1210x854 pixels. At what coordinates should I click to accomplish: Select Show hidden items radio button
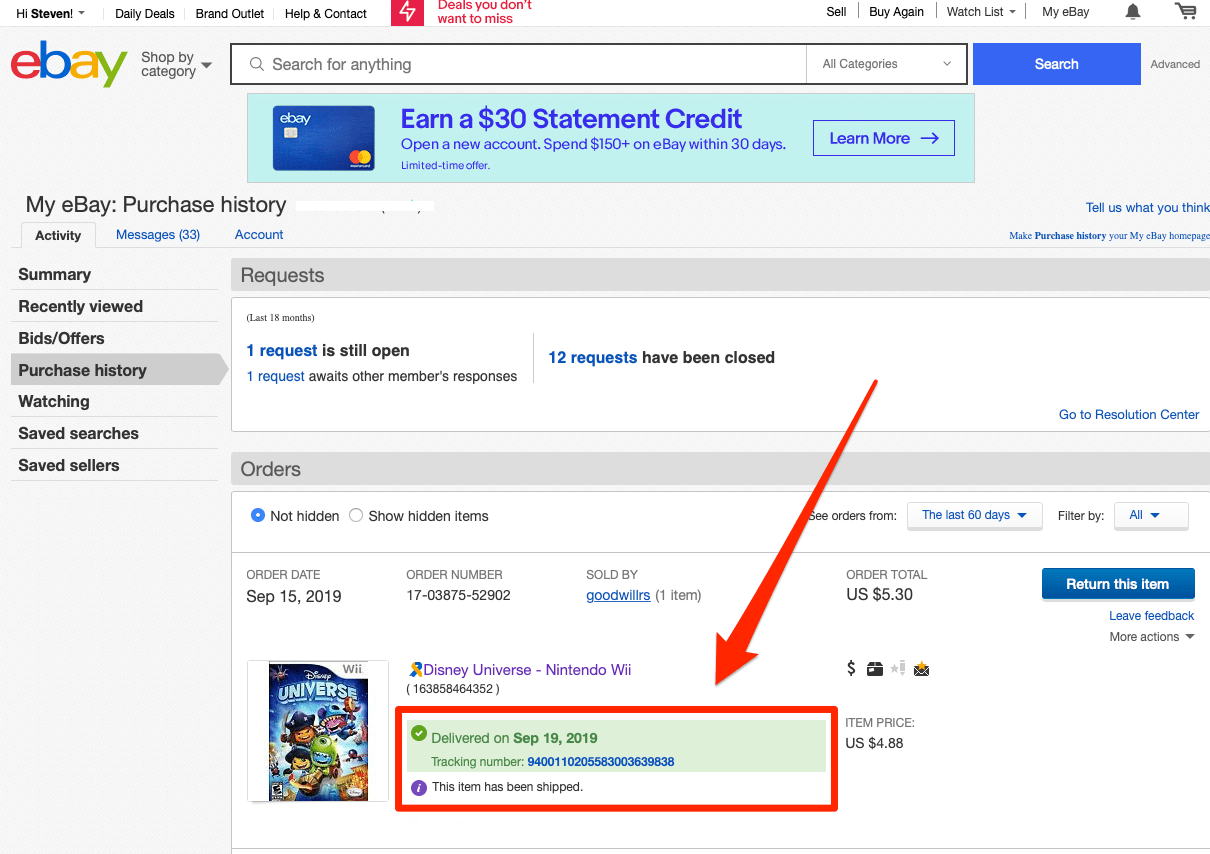(x=356, y=516)
